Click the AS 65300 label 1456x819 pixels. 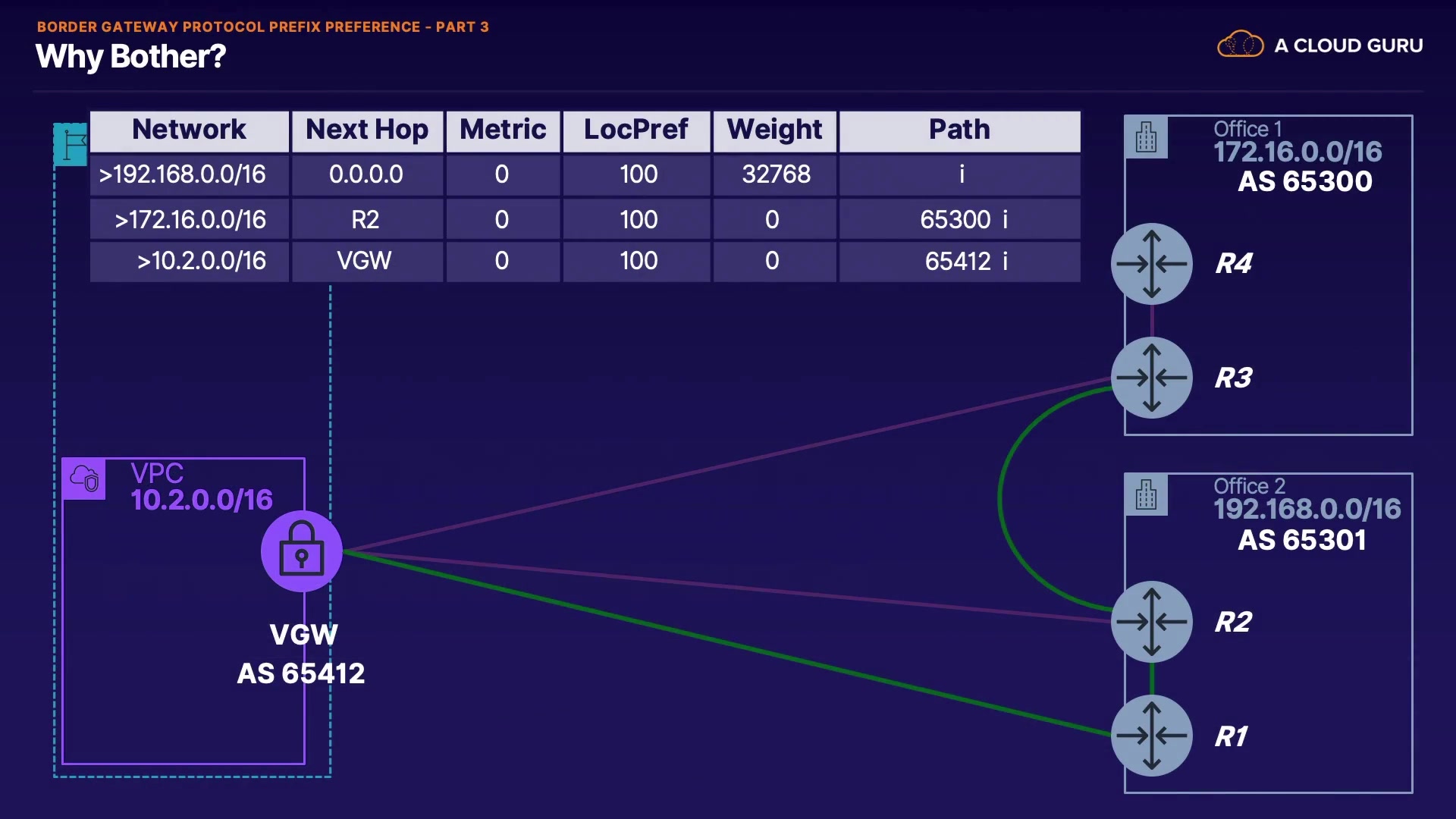(1304, 182)
